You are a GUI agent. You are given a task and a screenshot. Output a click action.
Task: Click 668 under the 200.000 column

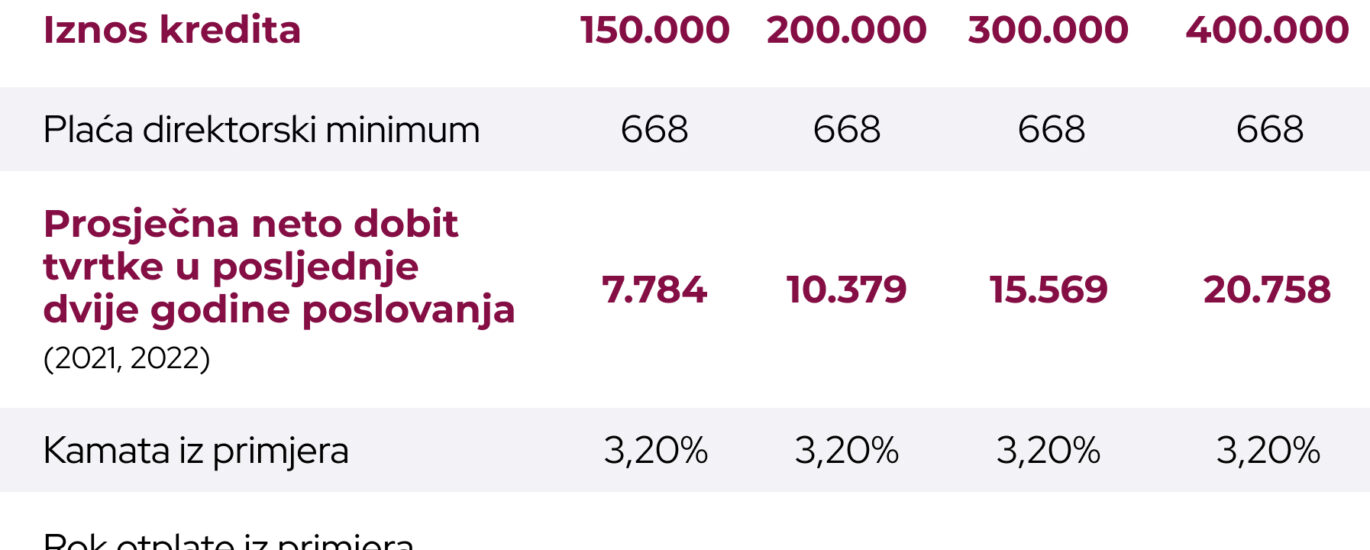click(x=847, y=129)
